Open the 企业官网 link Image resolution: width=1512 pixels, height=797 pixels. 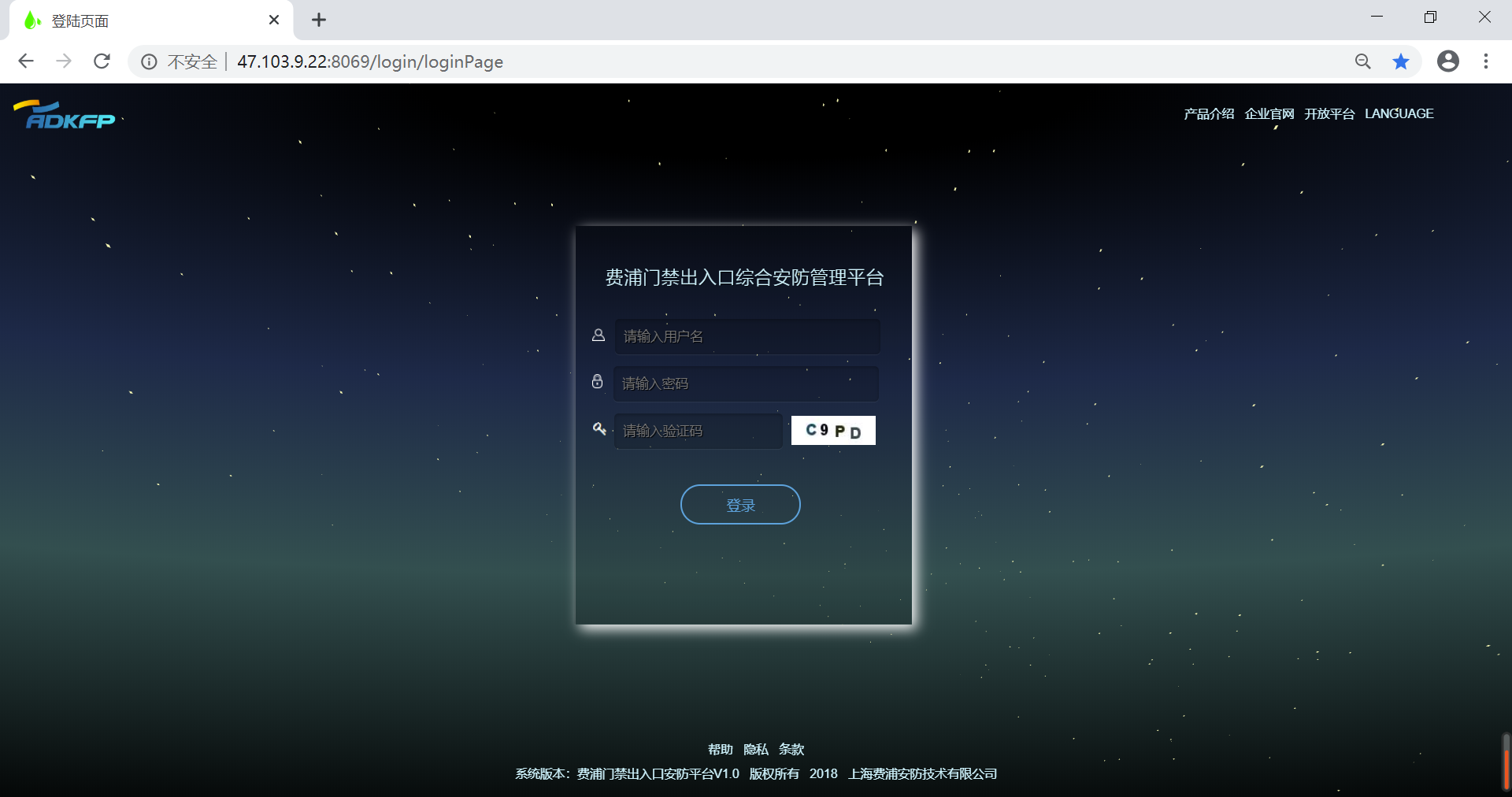tap(1269, 113)
